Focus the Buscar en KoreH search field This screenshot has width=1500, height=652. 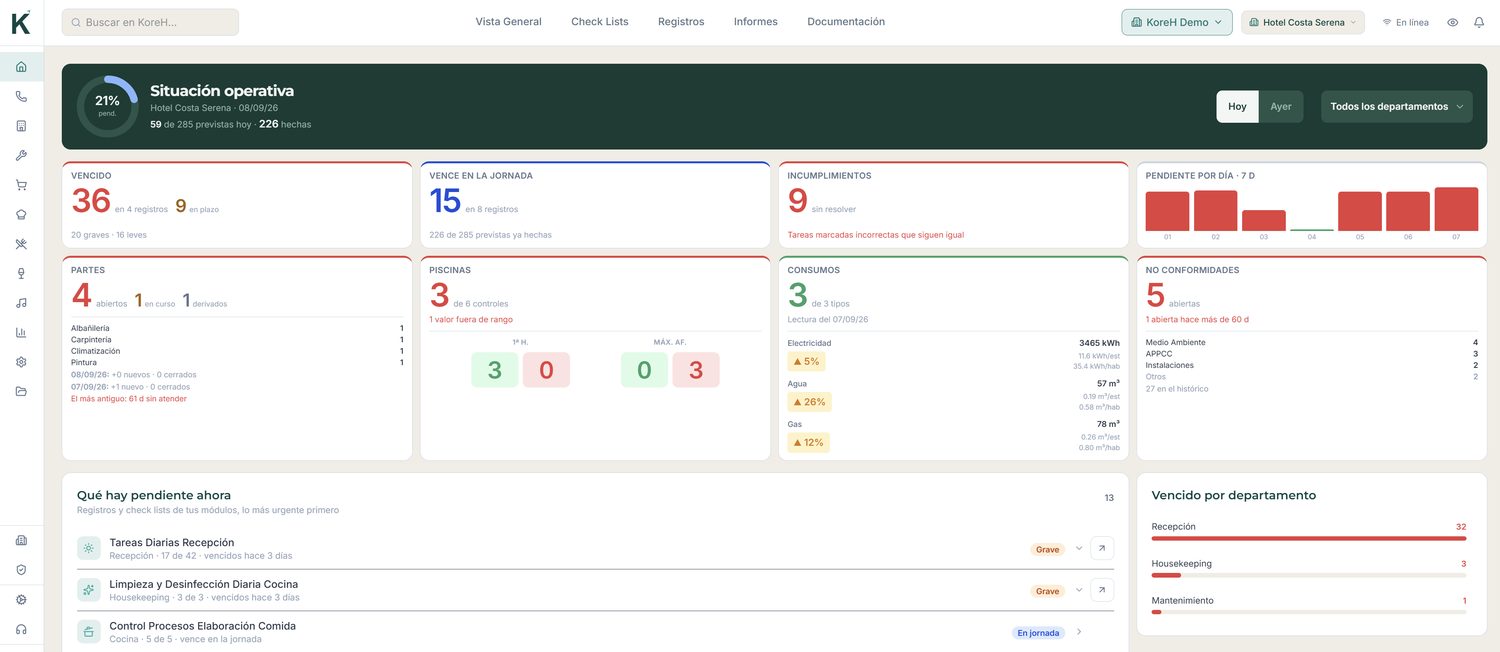pyautogui.click(x=150, y=22)
